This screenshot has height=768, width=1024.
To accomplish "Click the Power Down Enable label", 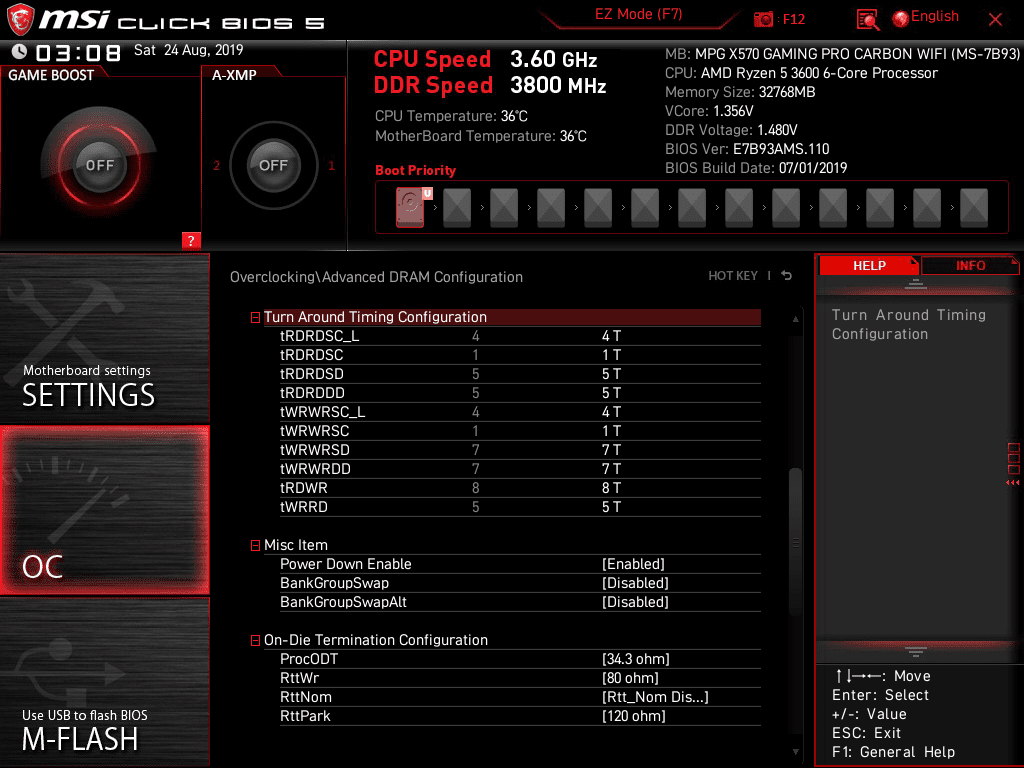I will pyautogui.click(x=345, y=564).
